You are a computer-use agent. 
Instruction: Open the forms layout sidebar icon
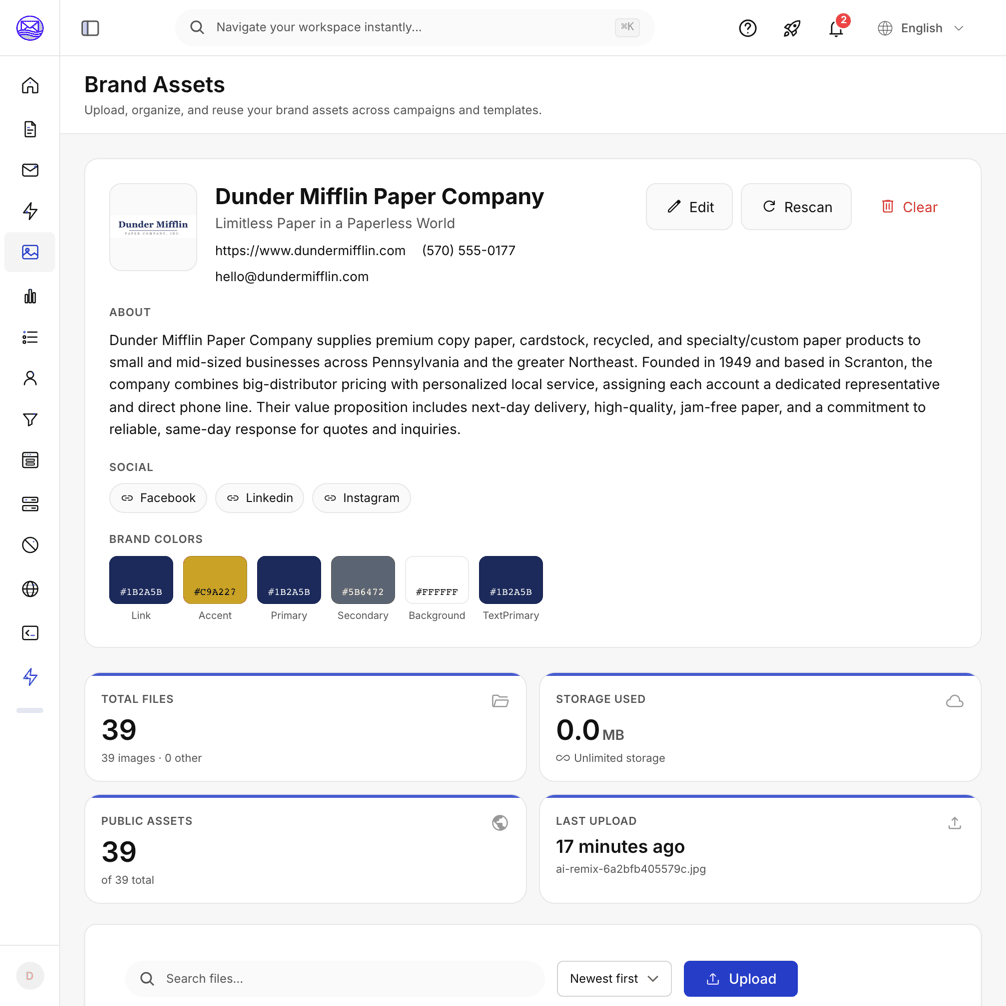point(30,460)
